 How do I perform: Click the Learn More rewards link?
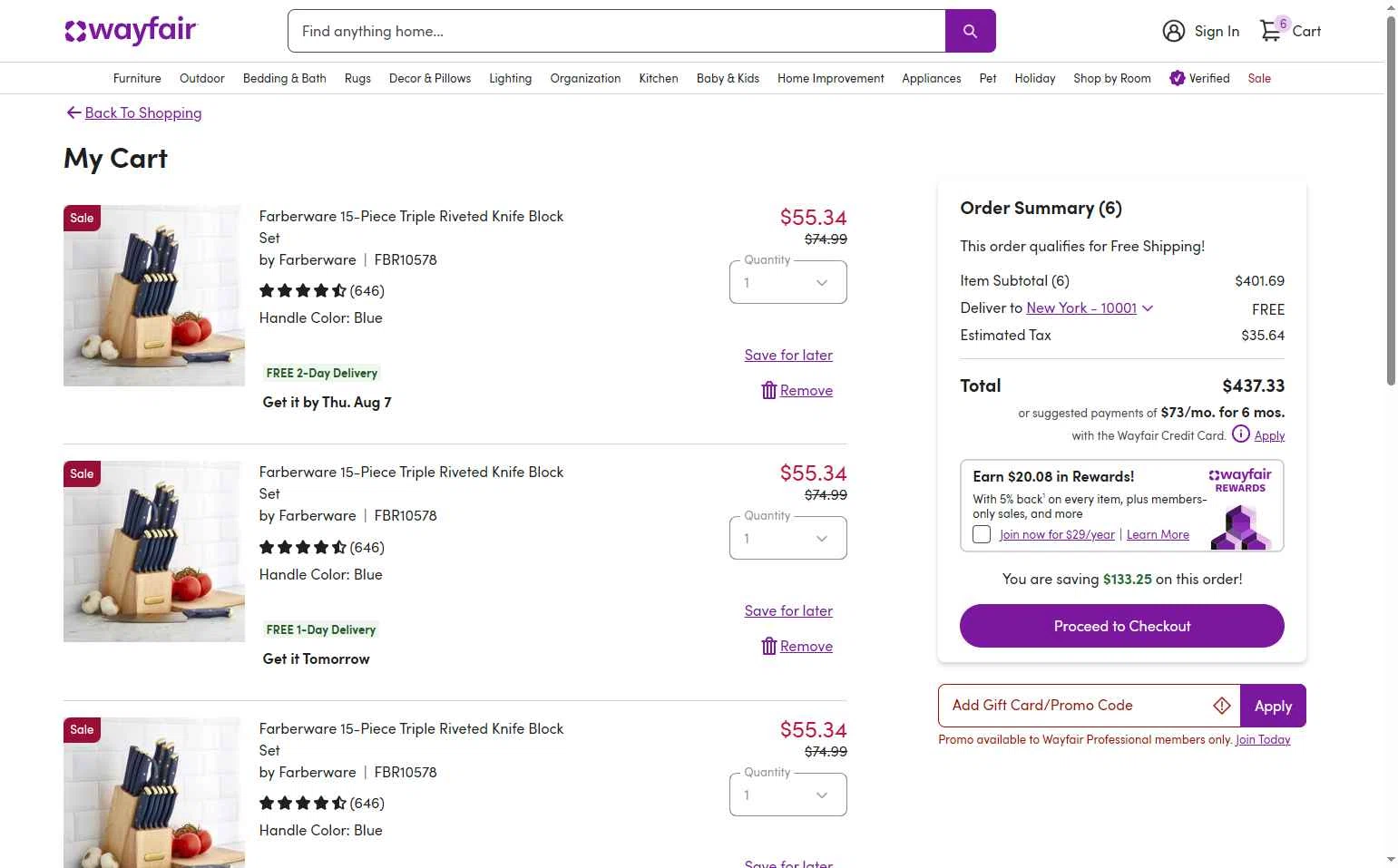tap(1158, 534)
